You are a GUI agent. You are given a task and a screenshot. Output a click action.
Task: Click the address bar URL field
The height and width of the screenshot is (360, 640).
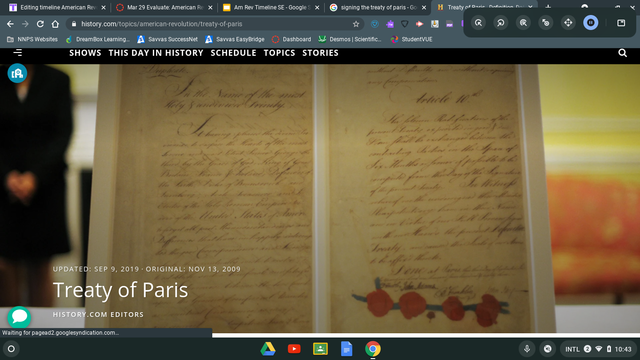pos(212,24)
